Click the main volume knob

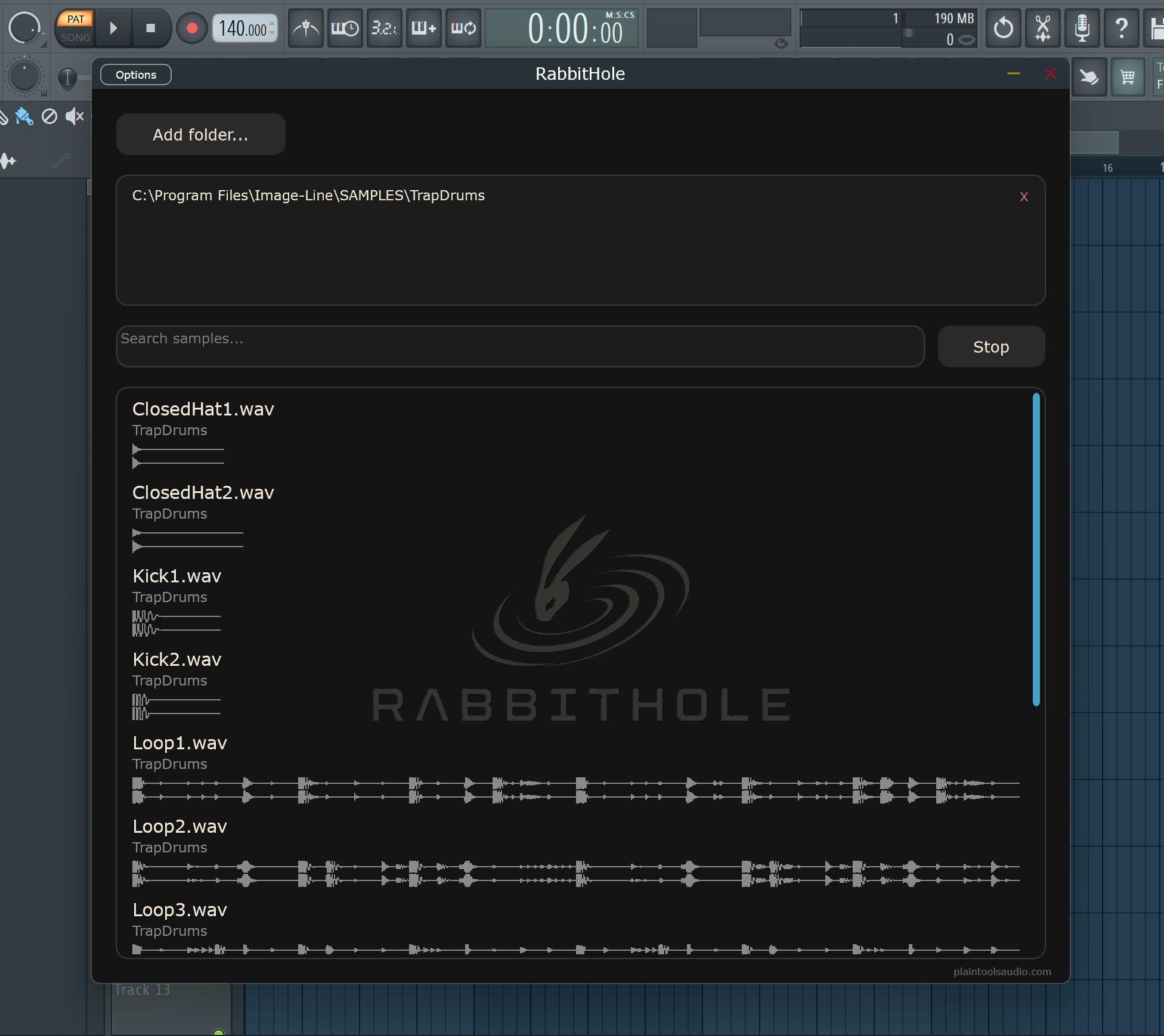(x=24, y=28)
